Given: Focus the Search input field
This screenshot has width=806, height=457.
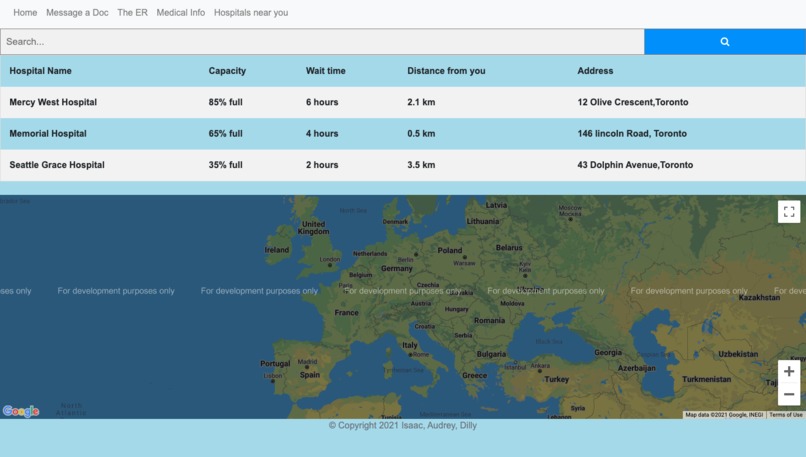Looking at the screenshot, I should coord(322,42).
